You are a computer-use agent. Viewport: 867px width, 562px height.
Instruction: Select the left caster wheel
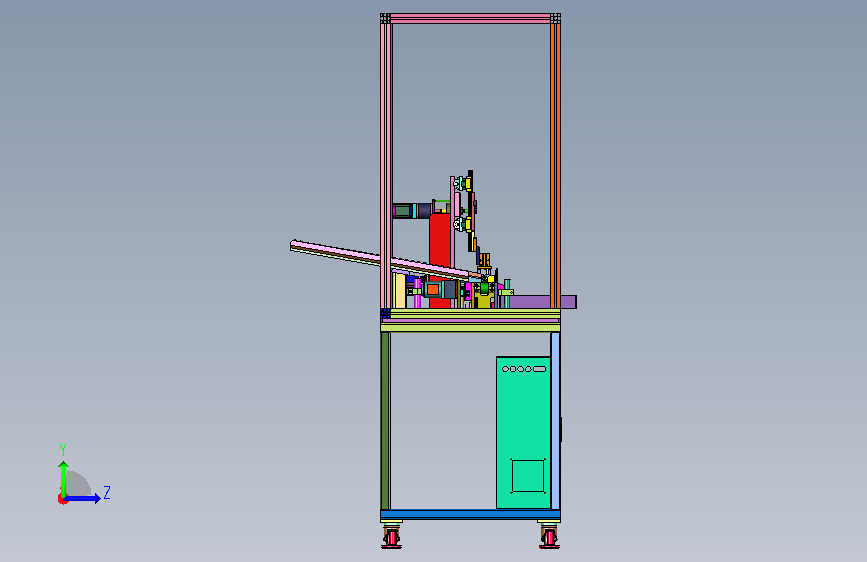[391, 537]
